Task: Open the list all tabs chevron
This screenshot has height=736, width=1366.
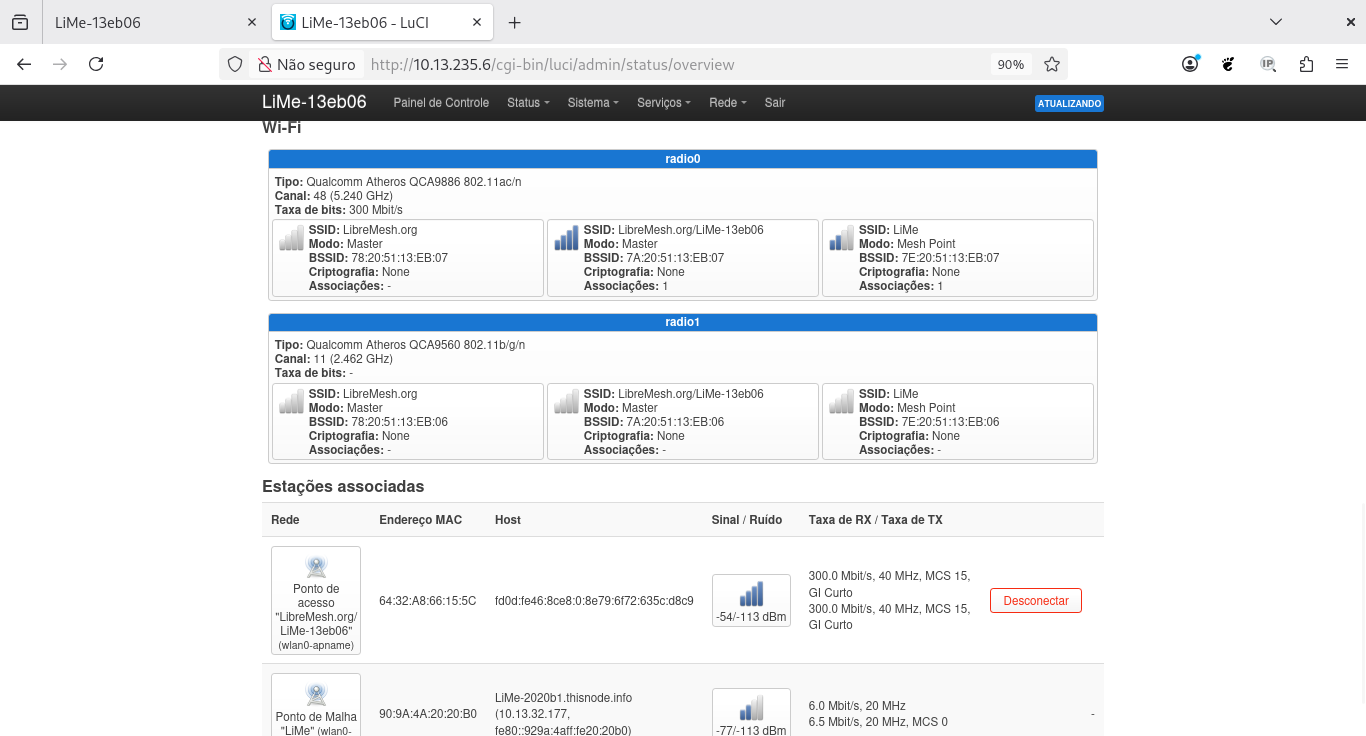Action: 1276,22
